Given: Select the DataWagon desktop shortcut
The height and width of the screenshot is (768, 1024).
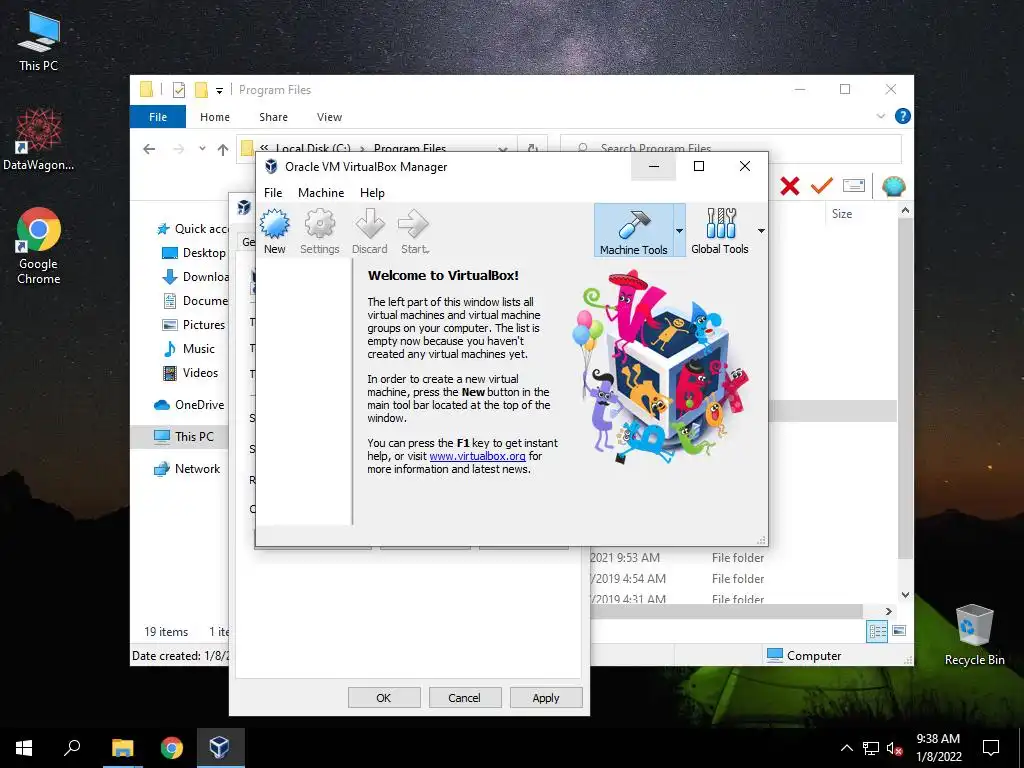Looking at the screenshot, I should pyautogui.click(x=39, y=140).
